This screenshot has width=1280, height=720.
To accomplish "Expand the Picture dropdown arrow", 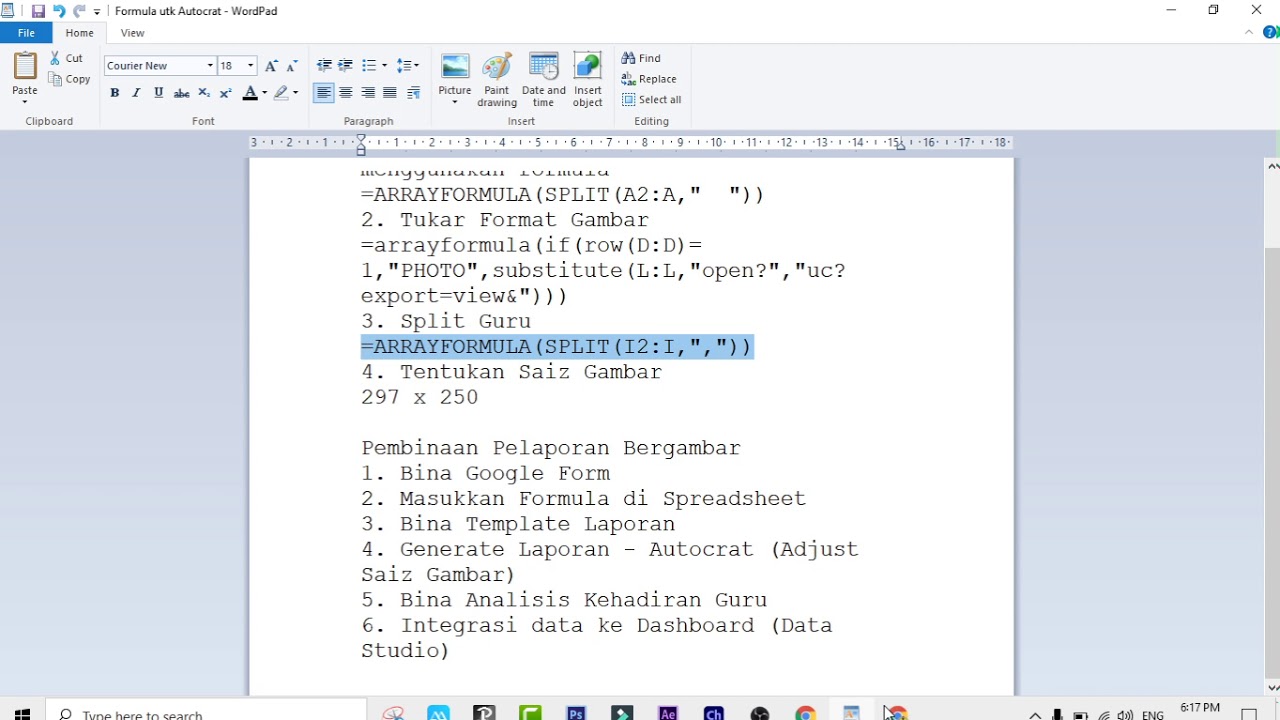I will pyautogui.click(x=455, y=102).
